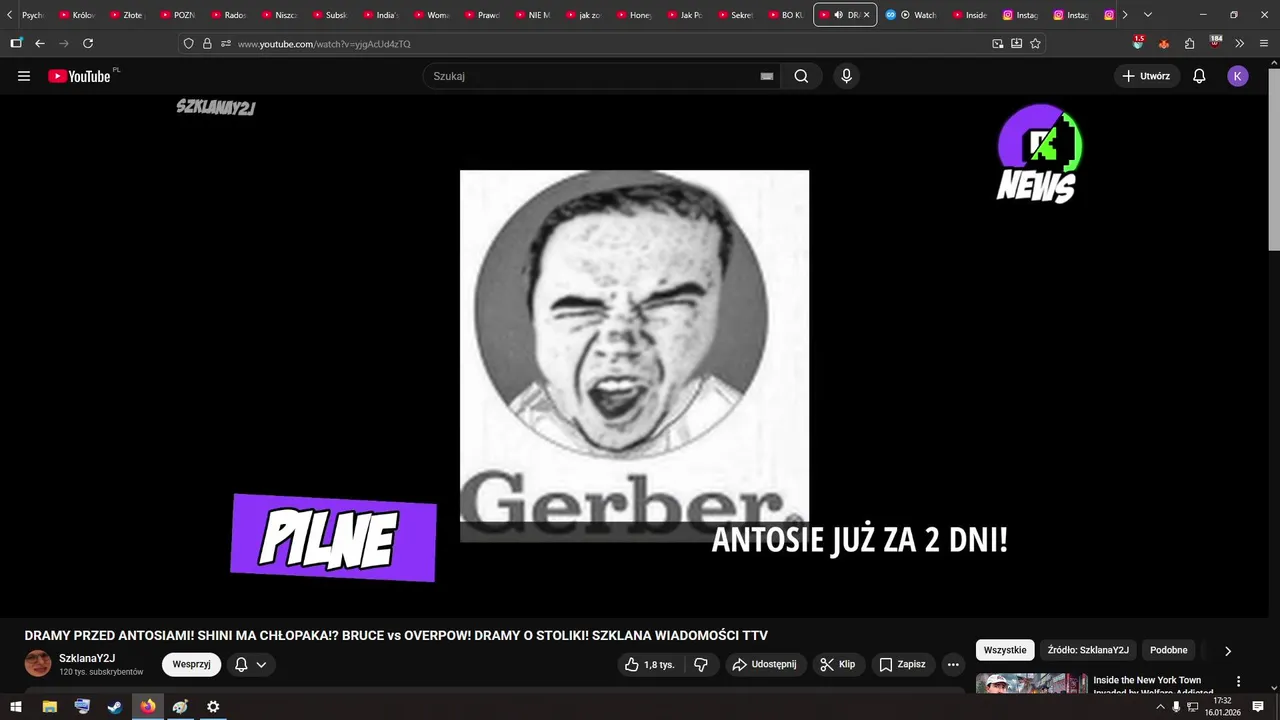The height and width of the screenshot is (720, 1280).
Task: Like the video (1,8 tys.)
Action: (x=650, y=664)
